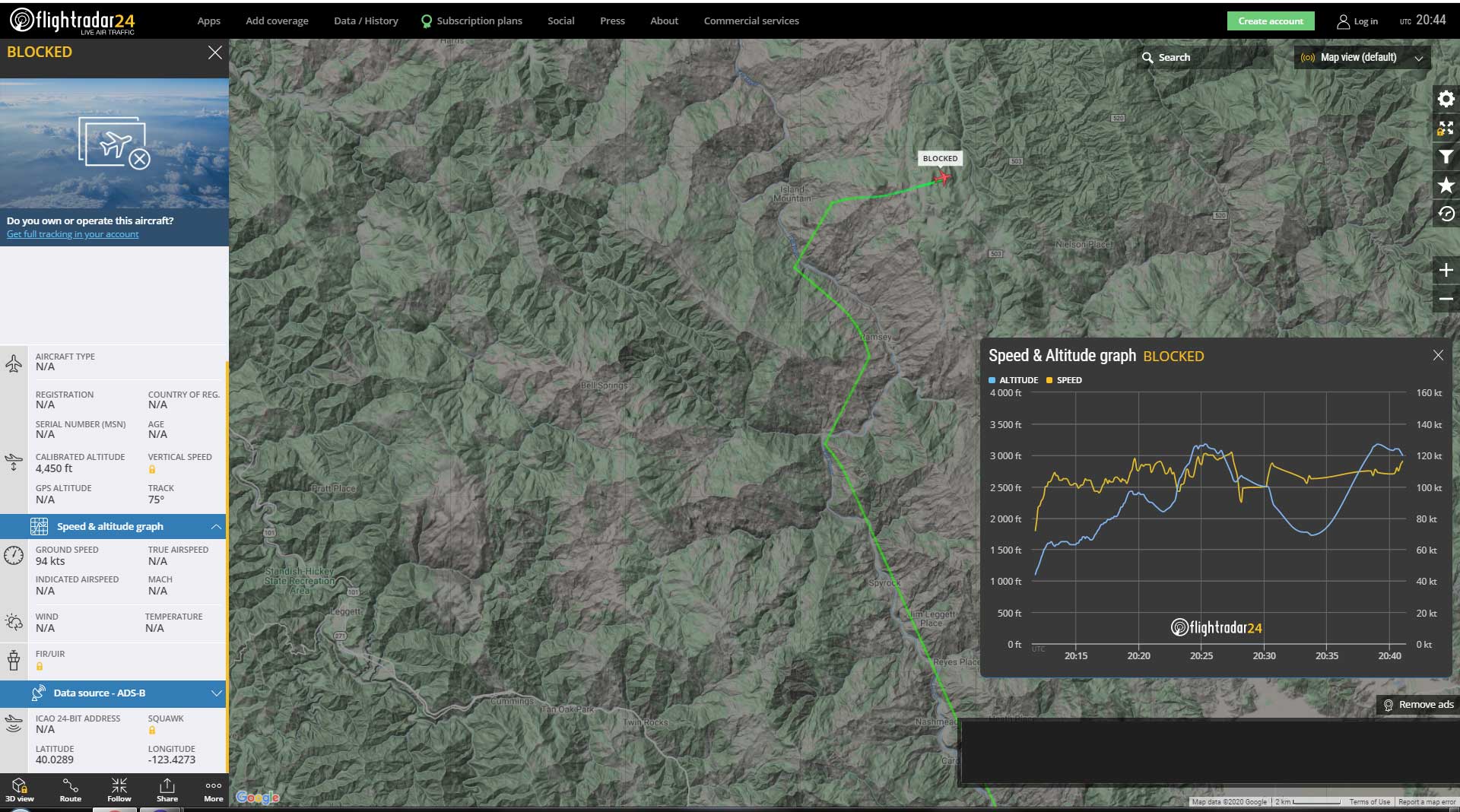Toggle the SPEED series in graph legend

pos(1064,380)
